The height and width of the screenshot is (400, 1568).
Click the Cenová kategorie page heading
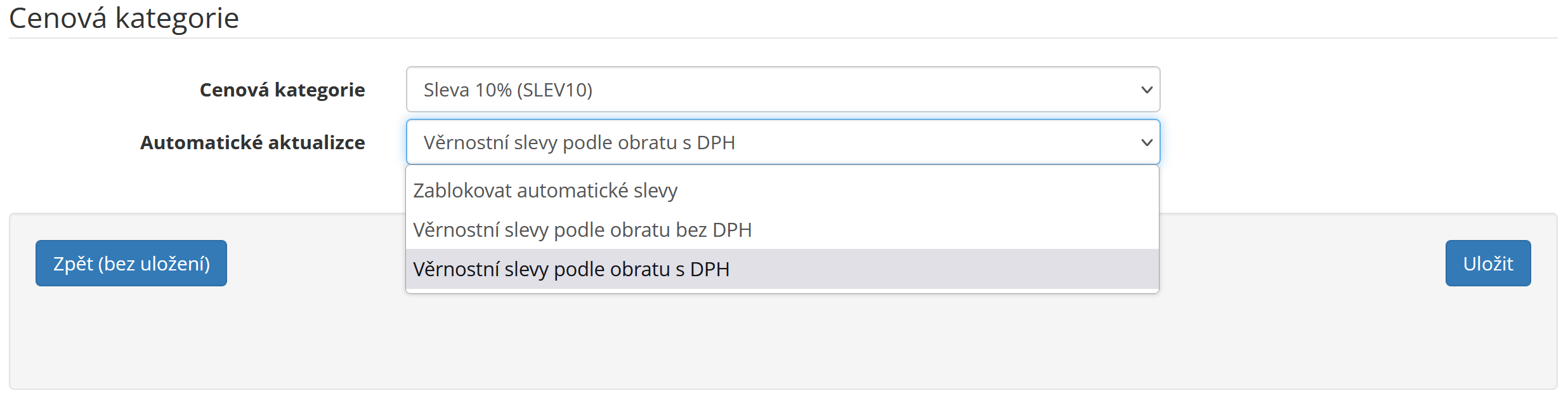coord(124,18)
